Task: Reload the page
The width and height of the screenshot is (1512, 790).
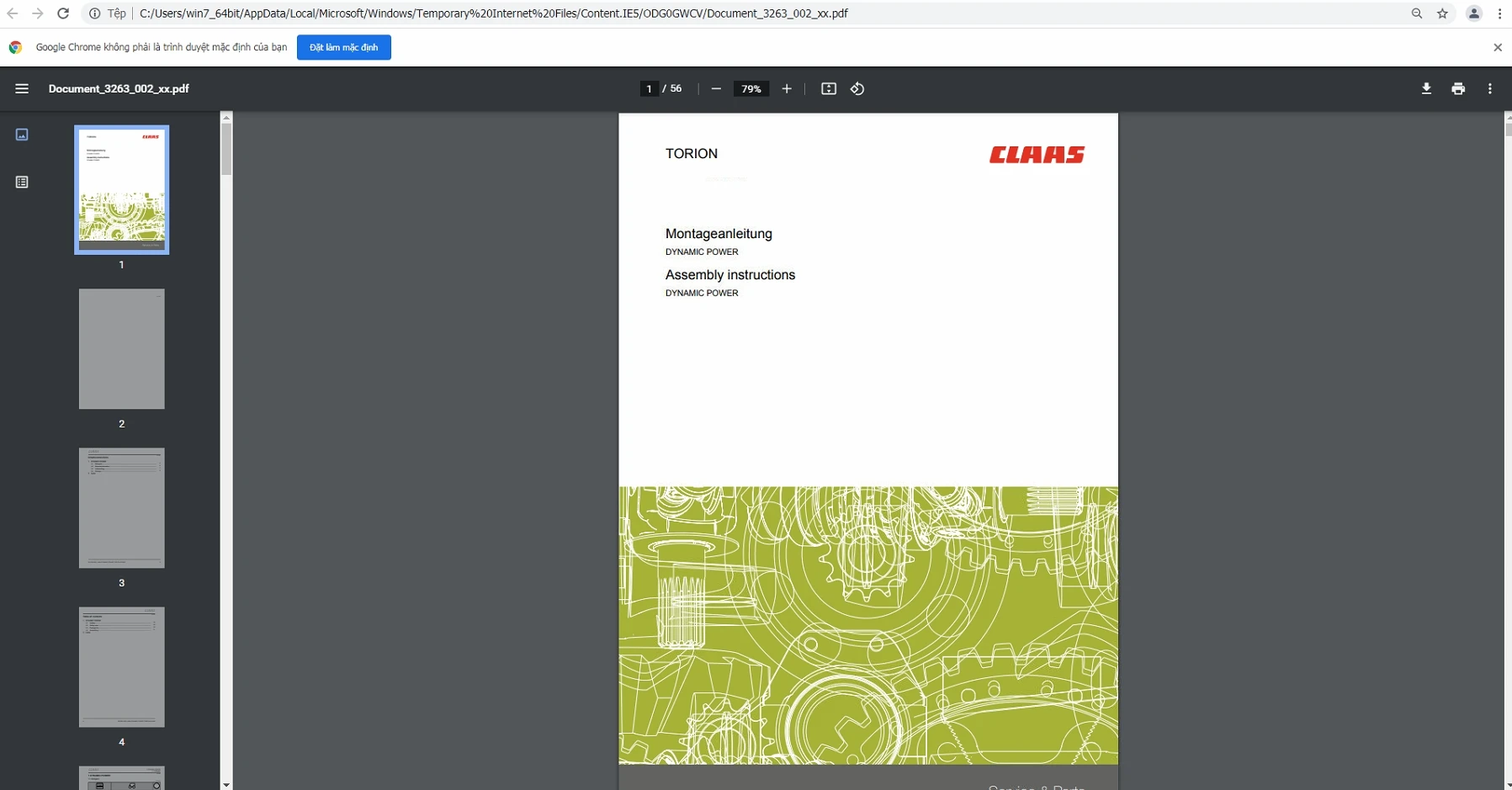Action: coord(63,13)
